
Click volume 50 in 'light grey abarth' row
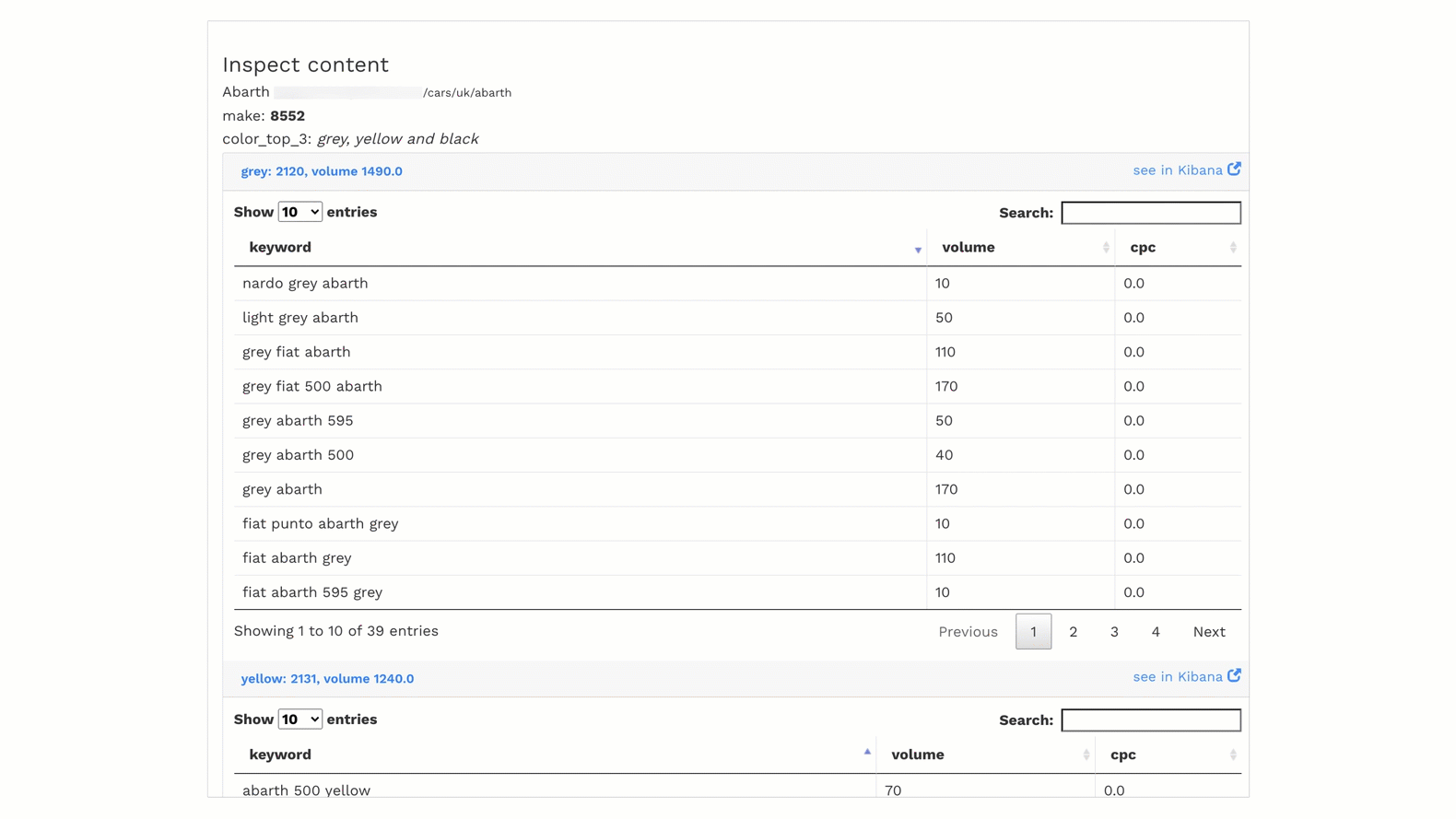point(944,318)
